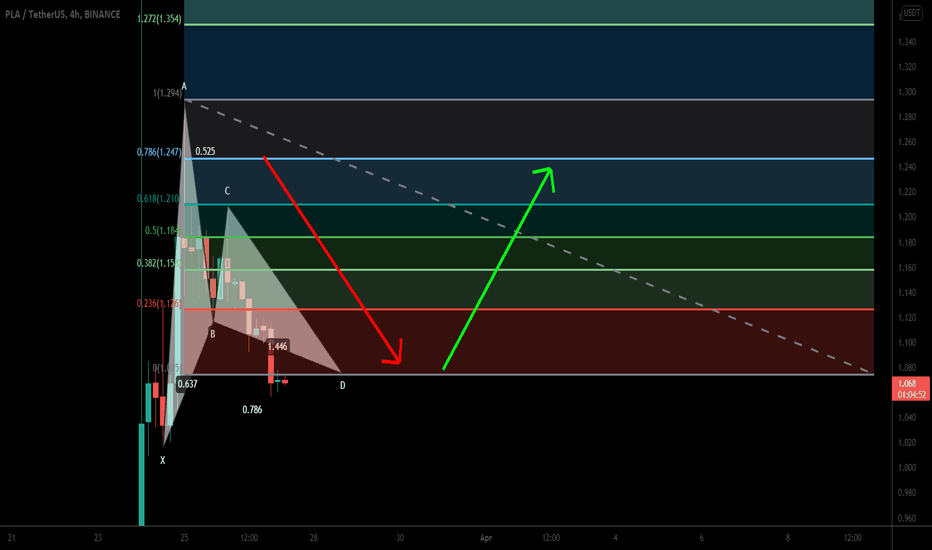The width and height of the screenshot is (932, 550).
Task: Click the 1.300 price axis value
Action: (907, 92)
